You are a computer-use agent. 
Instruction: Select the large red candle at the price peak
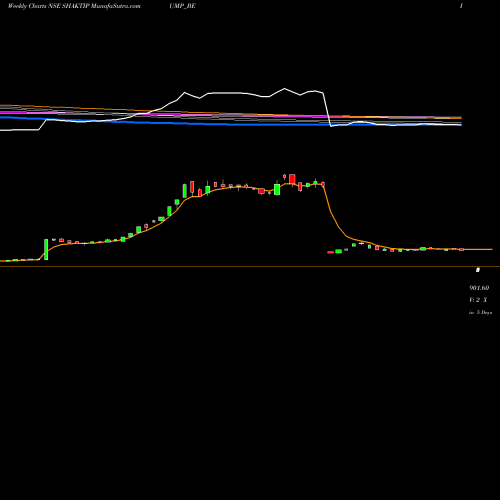(x=292, y=179)
